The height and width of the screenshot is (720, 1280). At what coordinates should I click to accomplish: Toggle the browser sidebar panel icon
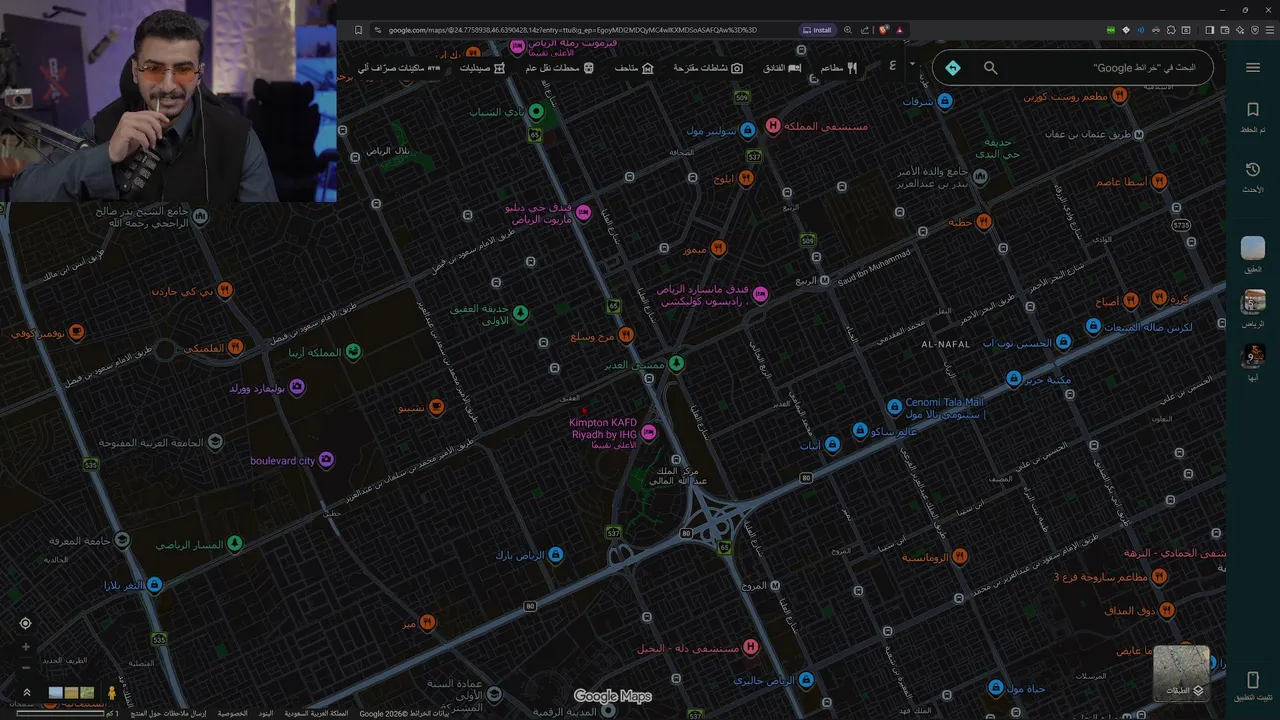(x=1209, y=30)
